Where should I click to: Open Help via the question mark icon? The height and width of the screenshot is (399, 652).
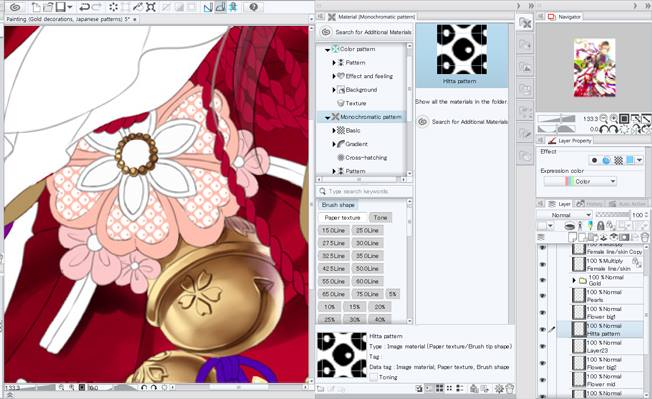(254, 7)
